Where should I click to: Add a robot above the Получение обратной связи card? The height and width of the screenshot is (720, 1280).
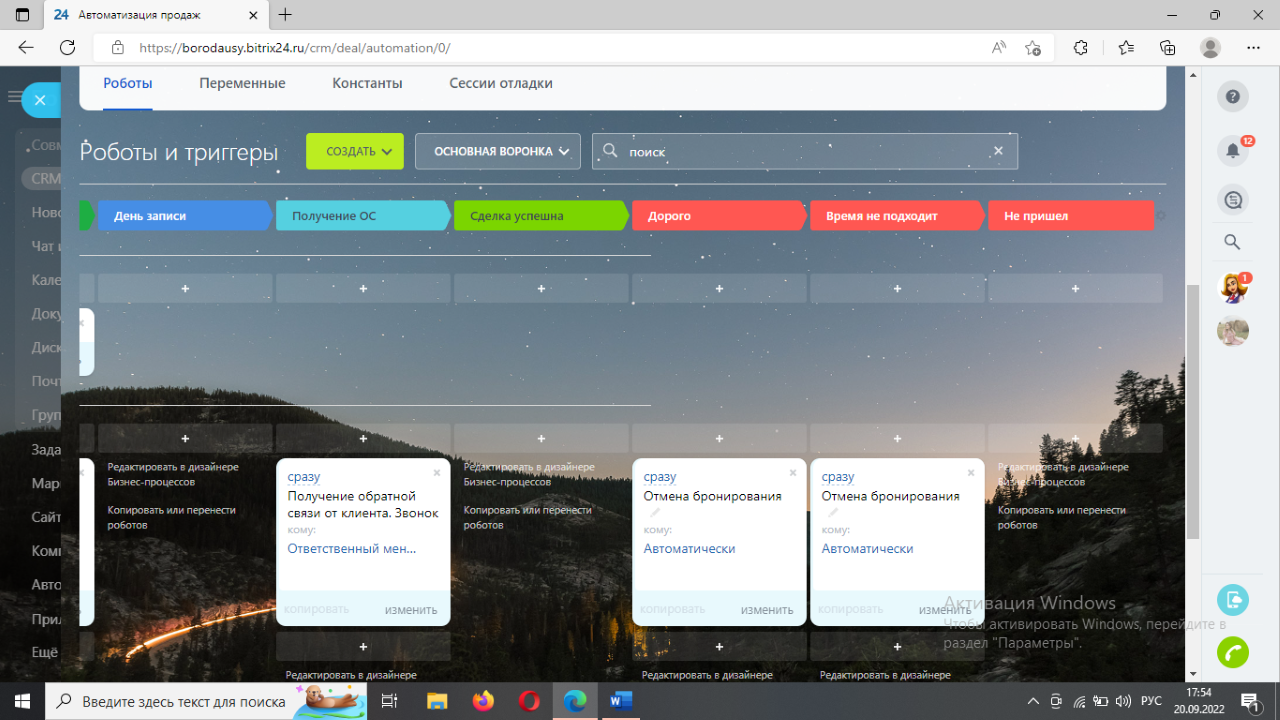(363, 438)
